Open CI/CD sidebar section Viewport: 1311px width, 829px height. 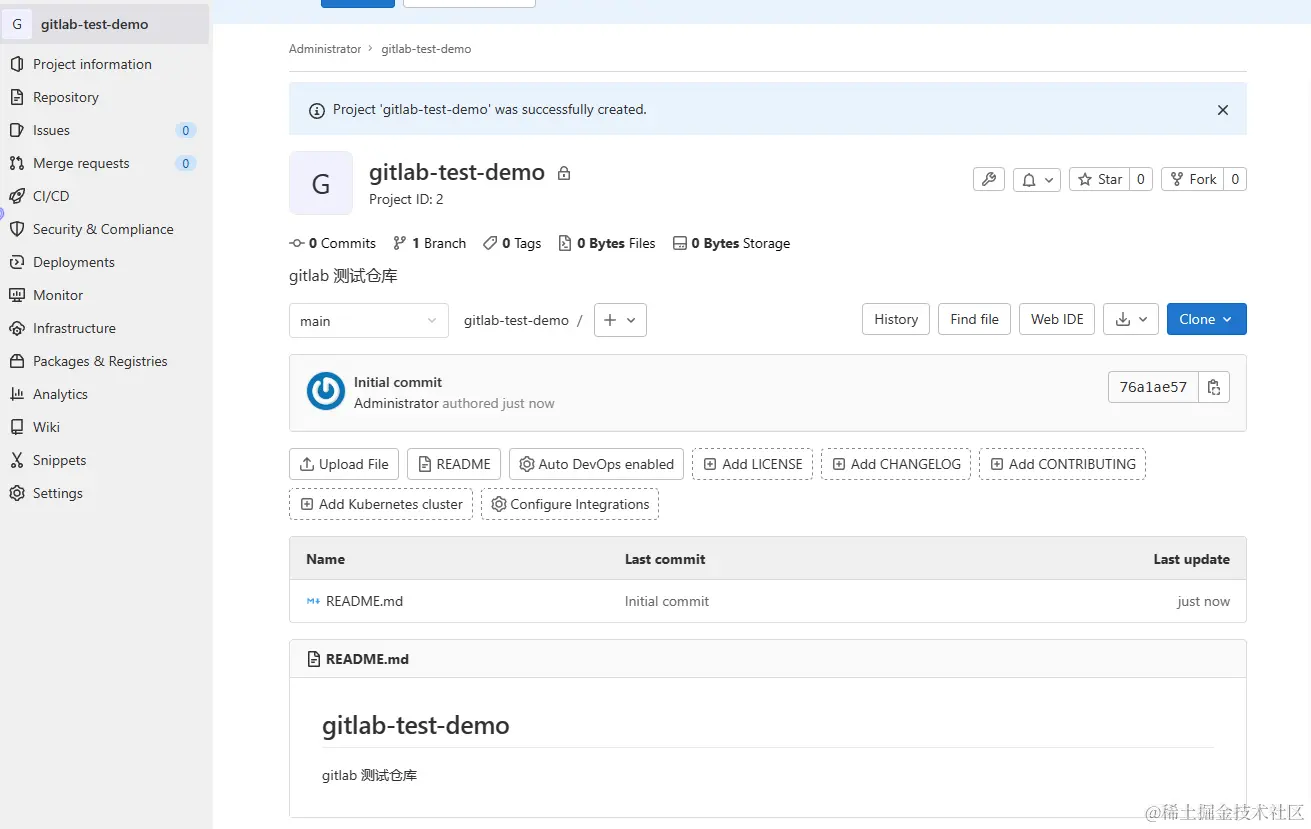point(51,196)
